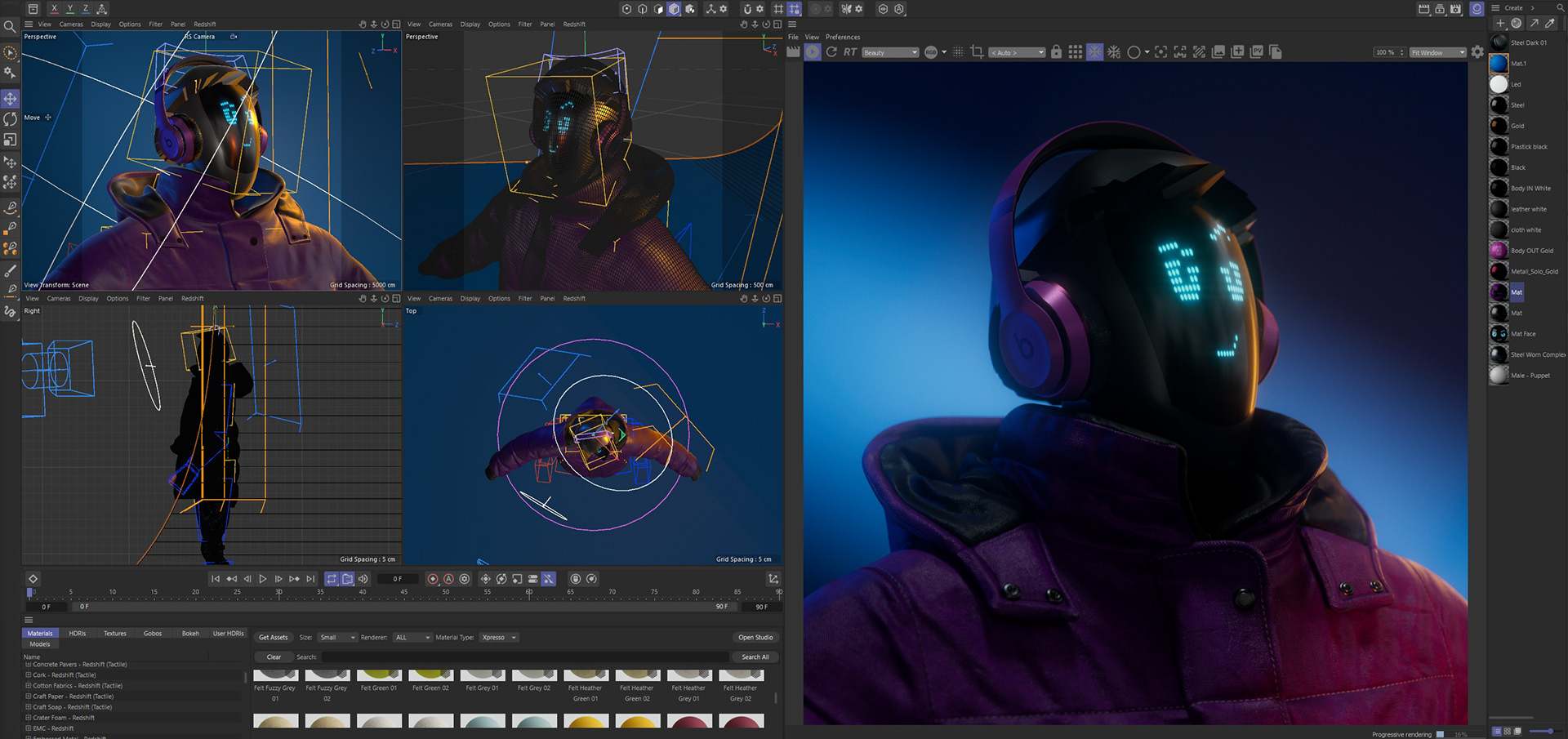Viewport: 1568px width, 739px height.
Task: Open the Fit Window zoom dropdown
Action: (1437, 52)
